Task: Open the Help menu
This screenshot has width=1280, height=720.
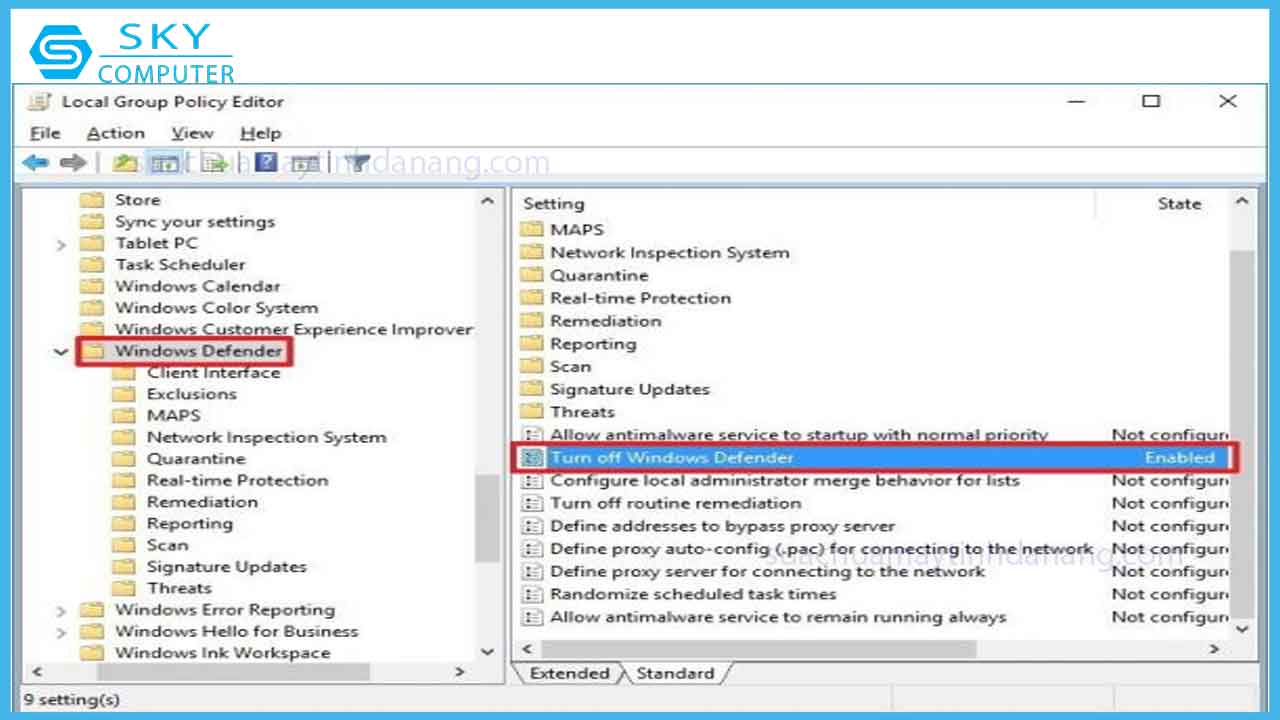Action: click(260, 133)
